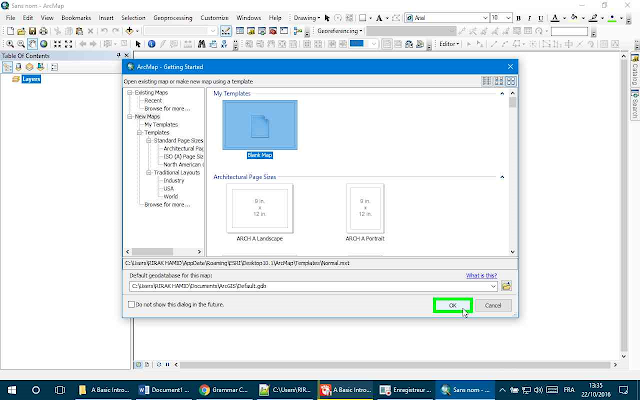The height and width of the screenshot is (400, 640).
Task: Click the Fixed Zoom In arrows icon
Action: [57, 44]
